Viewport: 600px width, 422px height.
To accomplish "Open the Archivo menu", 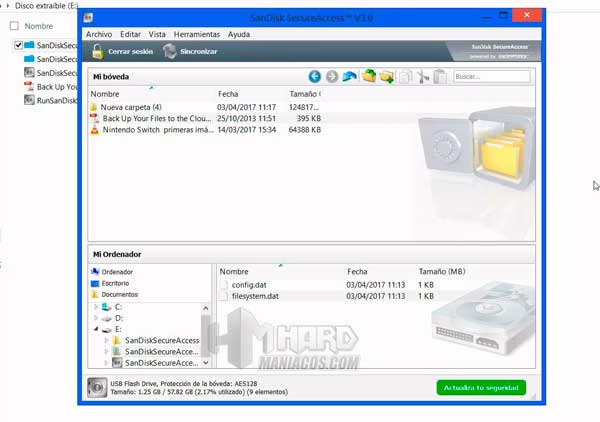I will 99,34.
